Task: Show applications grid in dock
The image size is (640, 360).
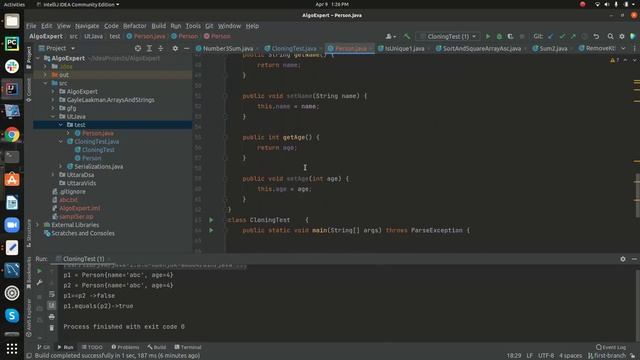Action: coord(12,349)
